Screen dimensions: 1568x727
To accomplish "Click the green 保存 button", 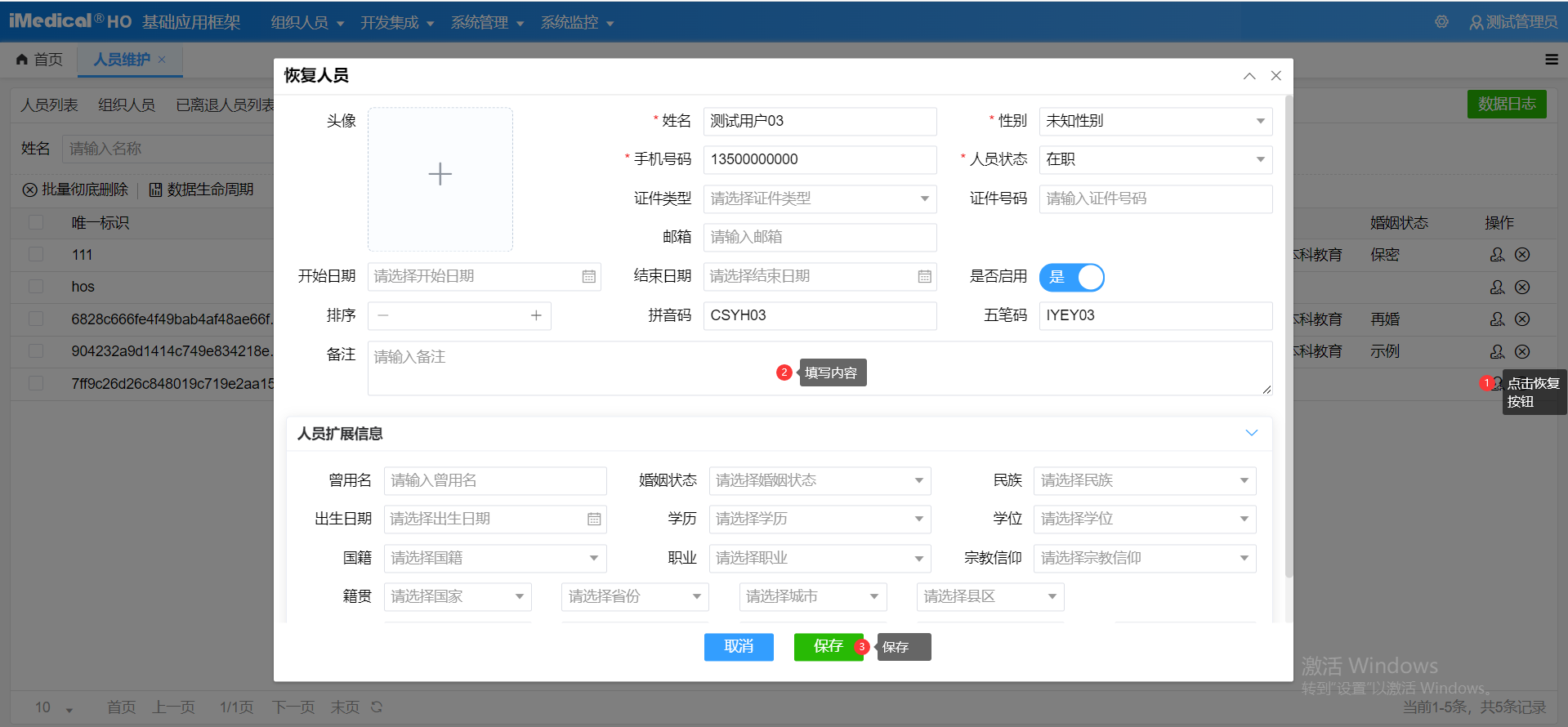I will (x=829, y=647).
